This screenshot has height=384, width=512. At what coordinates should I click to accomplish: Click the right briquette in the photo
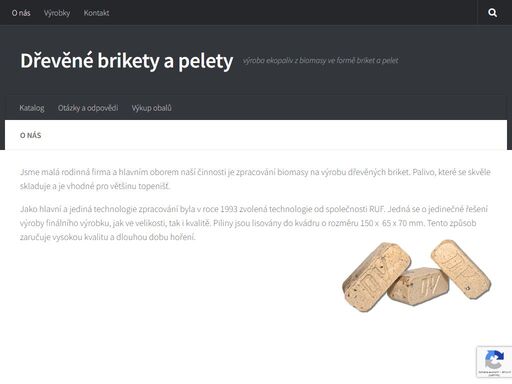point(461,269)
